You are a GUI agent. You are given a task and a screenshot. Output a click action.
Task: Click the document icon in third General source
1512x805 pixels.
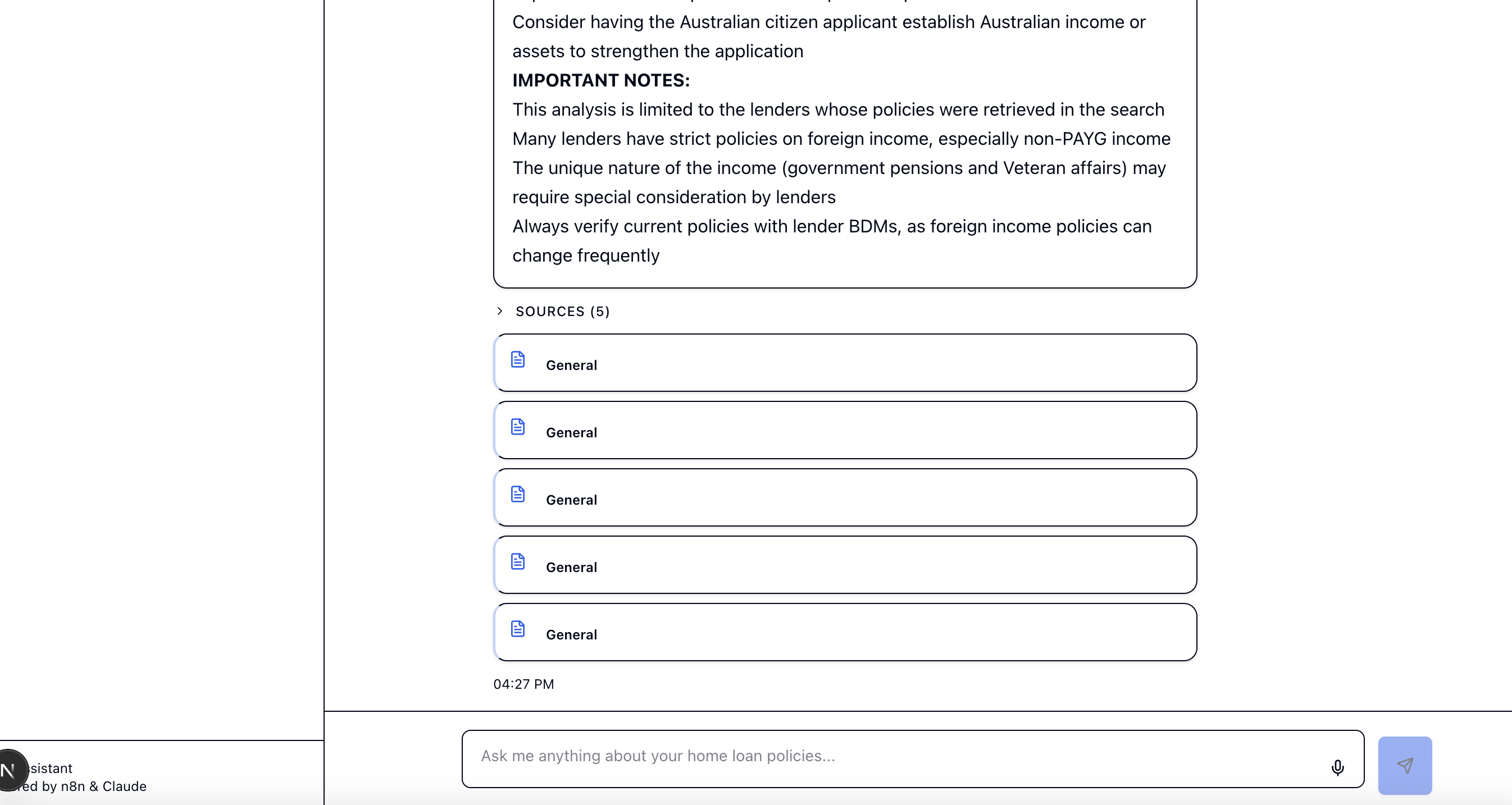coord(518,494)
